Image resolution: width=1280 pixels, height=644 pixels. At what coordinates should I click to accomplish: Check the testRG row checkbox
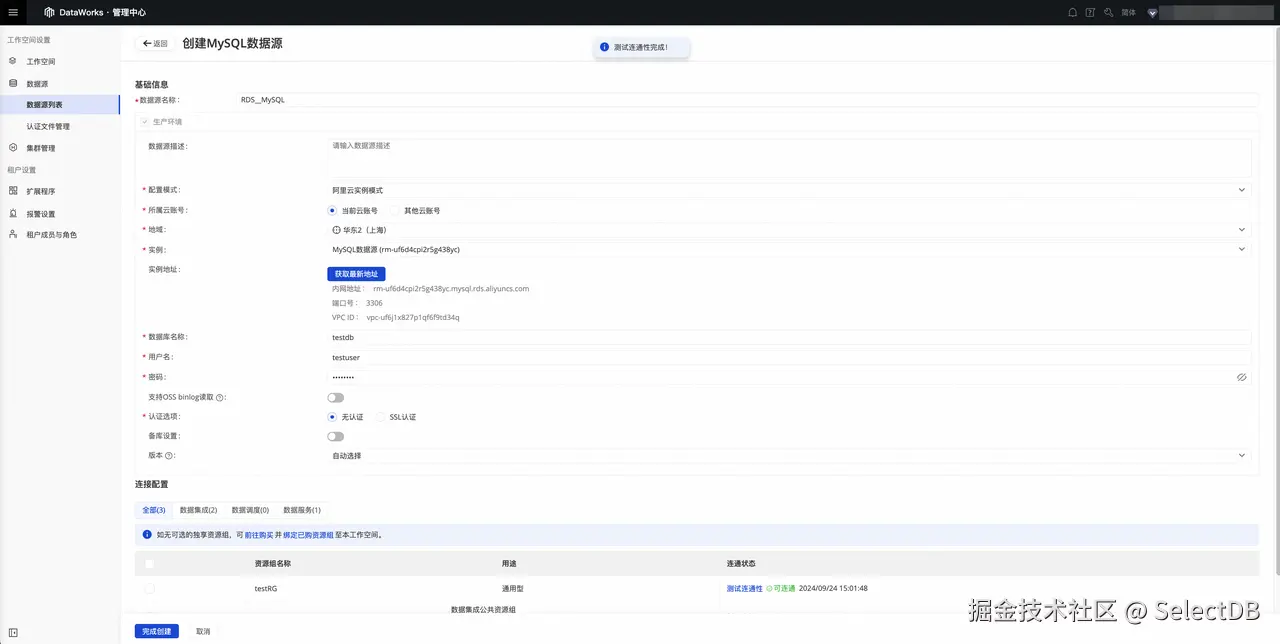[149, 588]
